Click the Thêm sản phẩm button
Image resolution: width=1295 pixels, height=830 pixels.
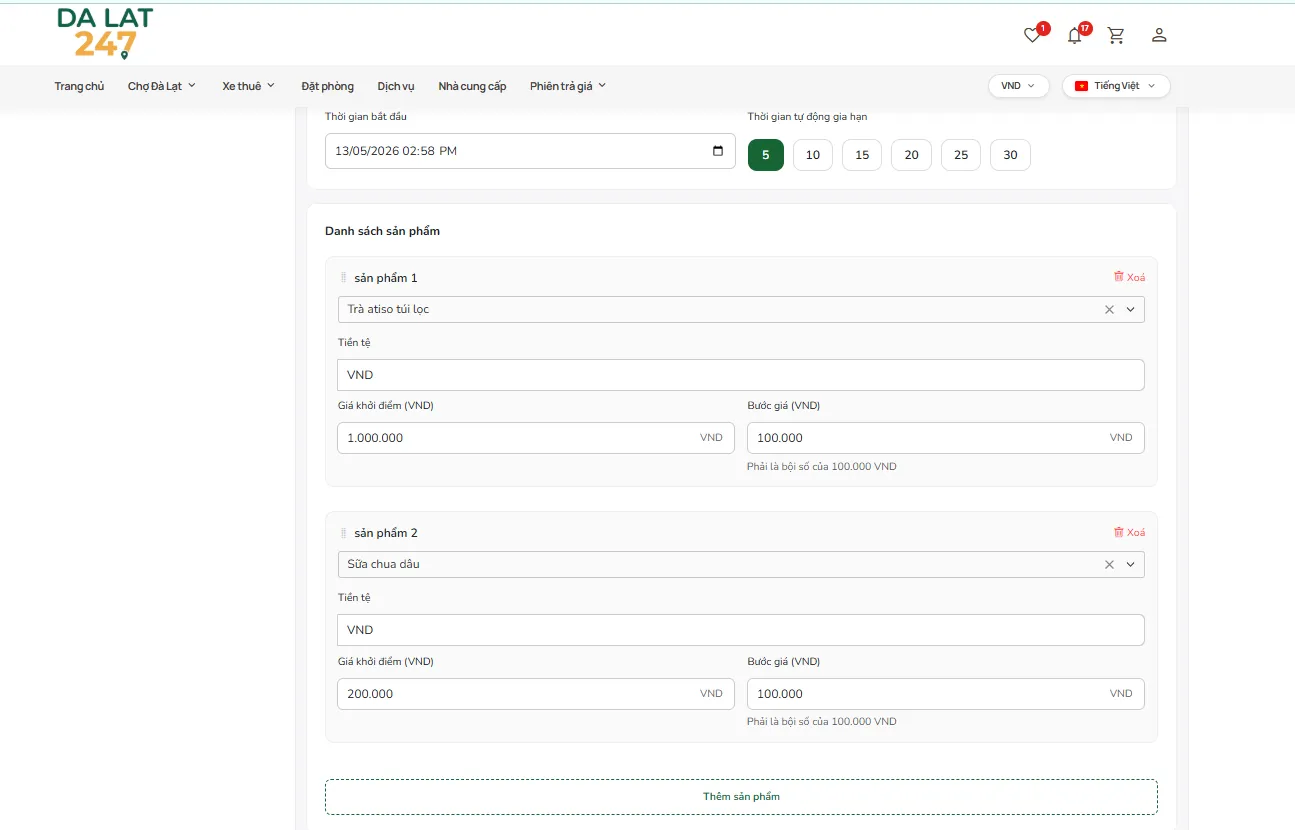[741, 797]
